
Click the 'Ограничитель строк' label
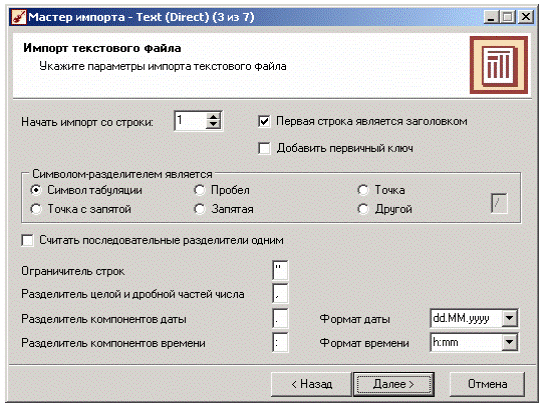tap(73, 271)
